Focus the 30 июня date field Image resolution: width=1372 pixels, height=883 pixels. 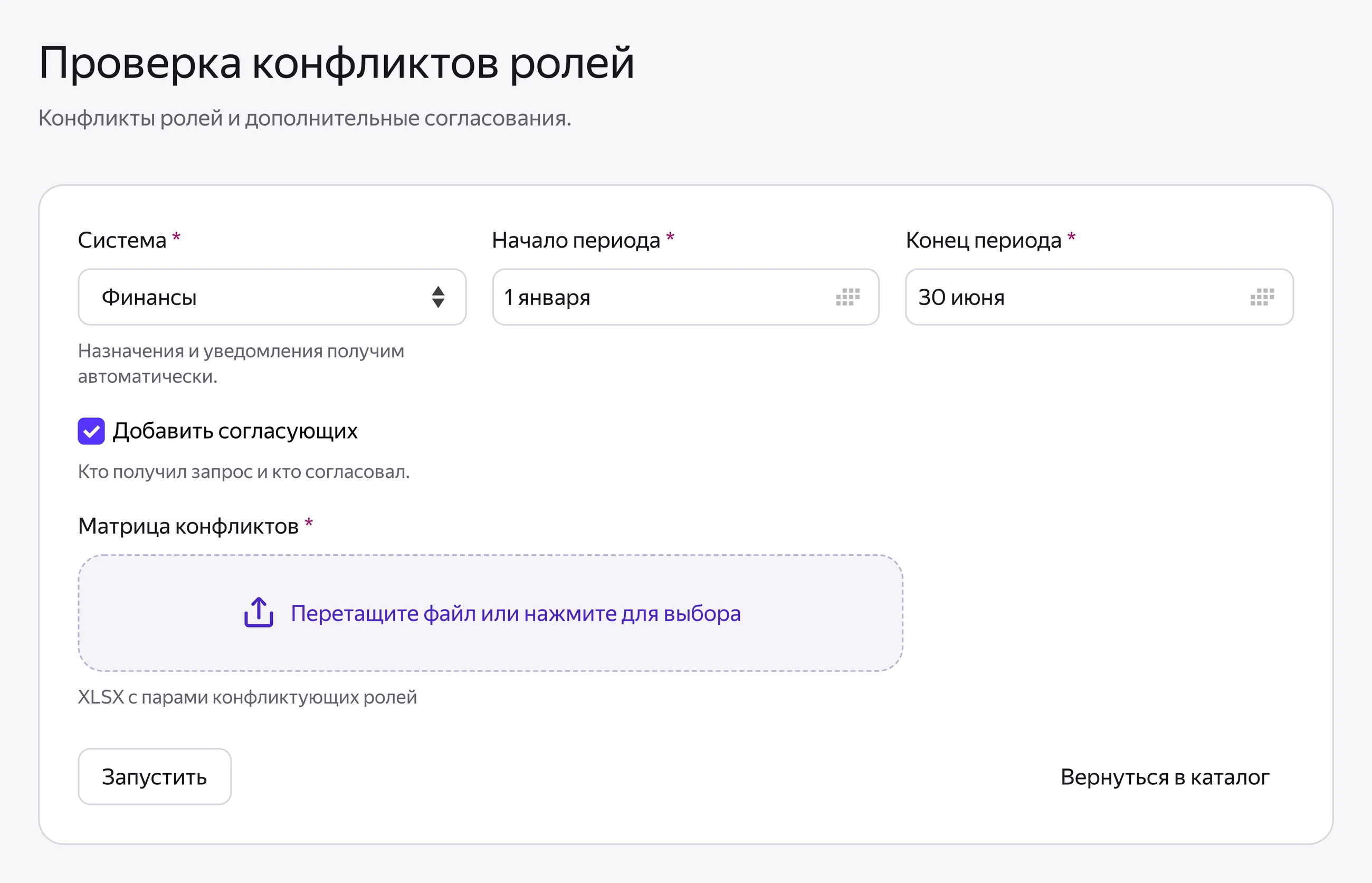(x=1099, y=297)
